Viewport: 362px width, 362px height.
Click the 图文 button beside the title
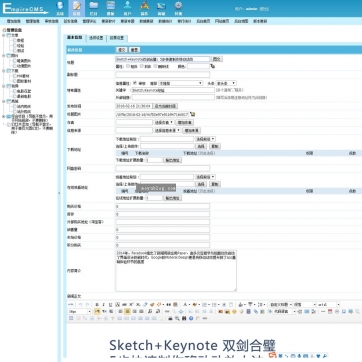pyautogui.click(x=217, y=59)
